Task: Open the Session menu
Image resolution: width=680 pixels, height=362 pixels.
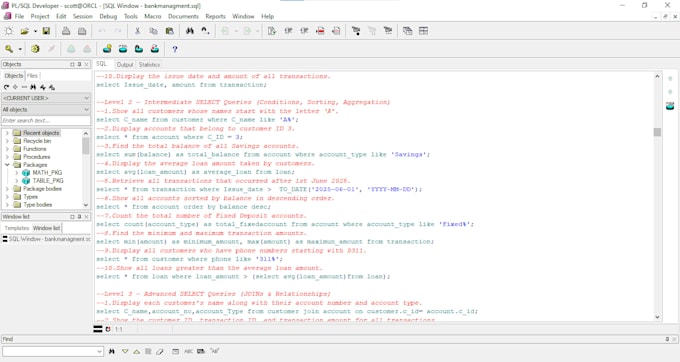Action: click(82, 16)
